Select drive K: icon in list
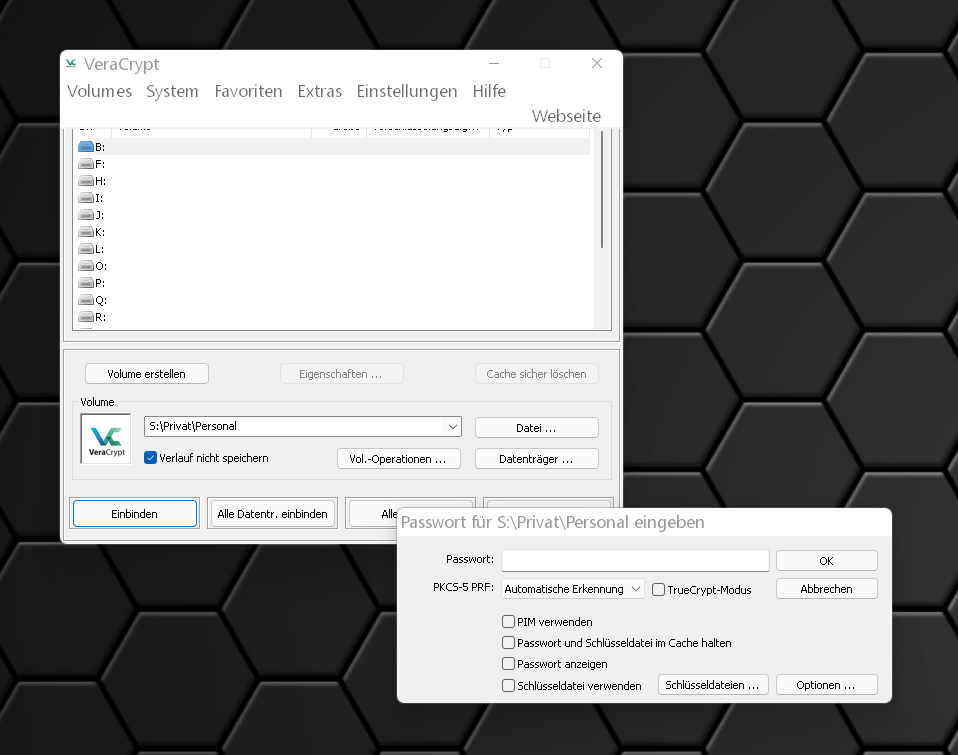 click(x=86, y=232)
